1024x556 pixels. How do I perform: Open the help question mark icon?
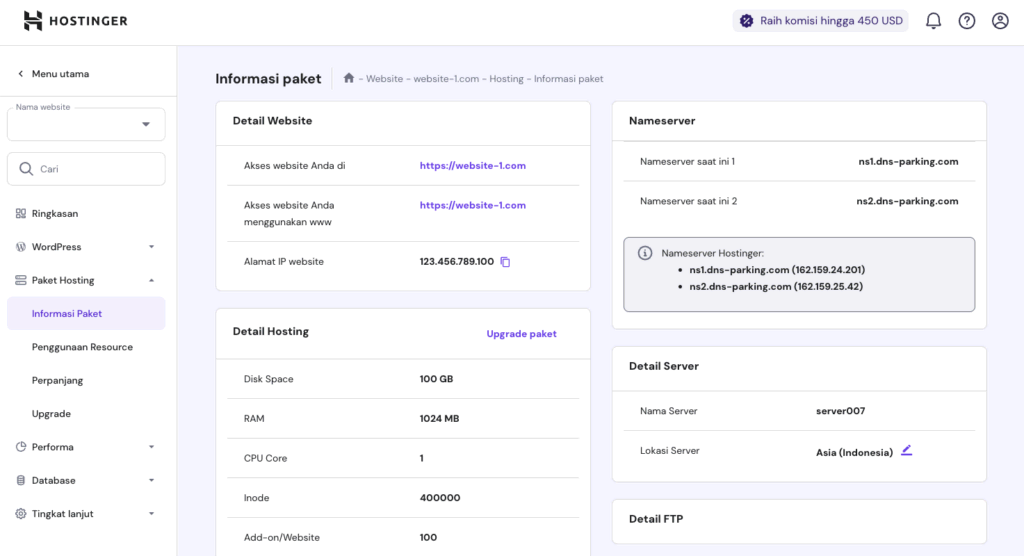coord(966,21)
